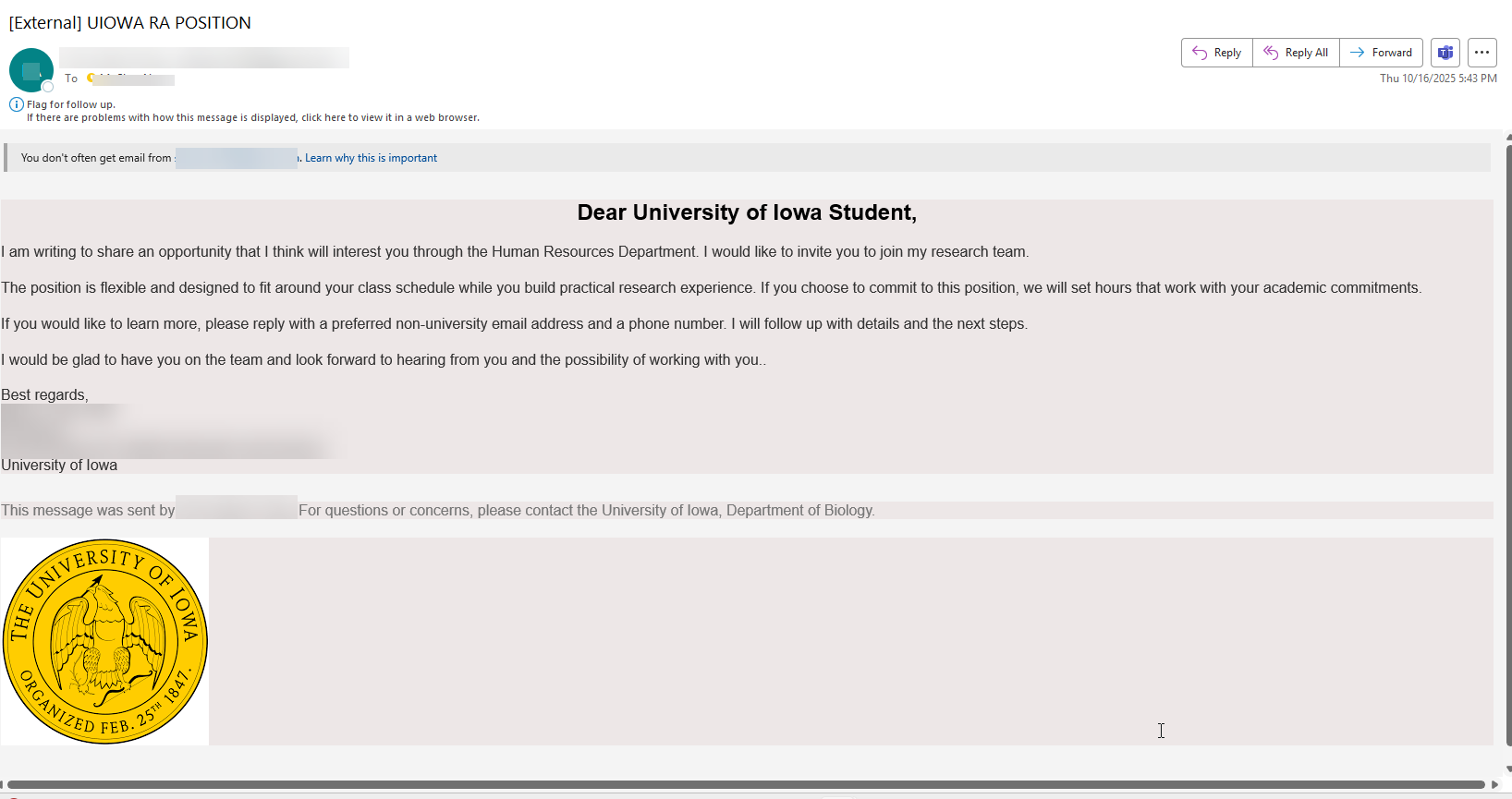Click the Flag for follow up info icon
Viewport: 1512px width, 799px height.
point(17,103)
